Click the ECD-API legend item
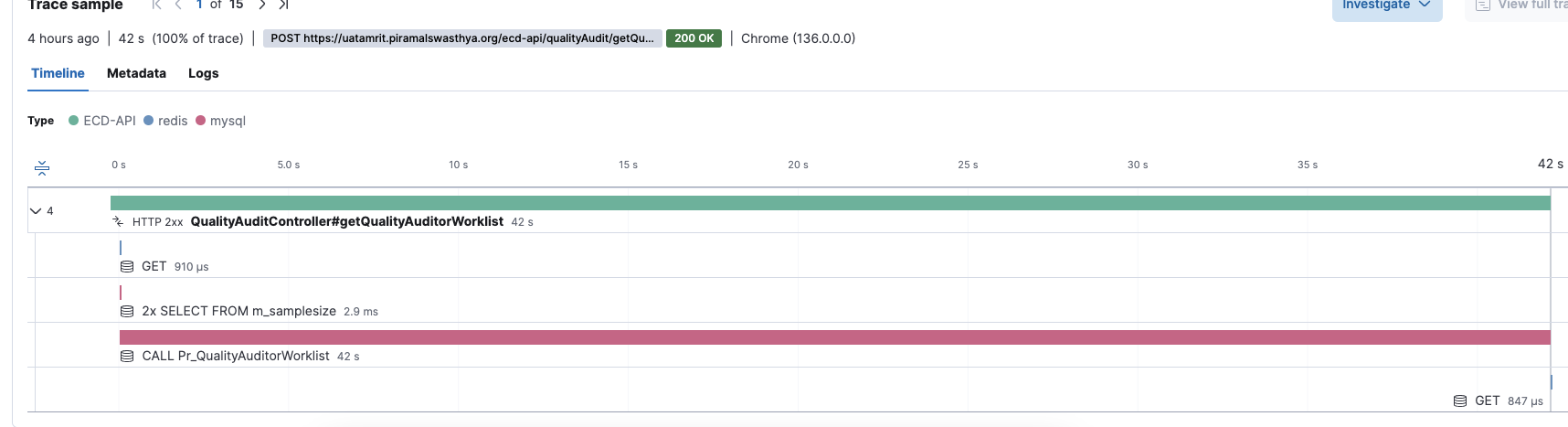The height and width of the screenshot is (427, 1568). [101, 121]
